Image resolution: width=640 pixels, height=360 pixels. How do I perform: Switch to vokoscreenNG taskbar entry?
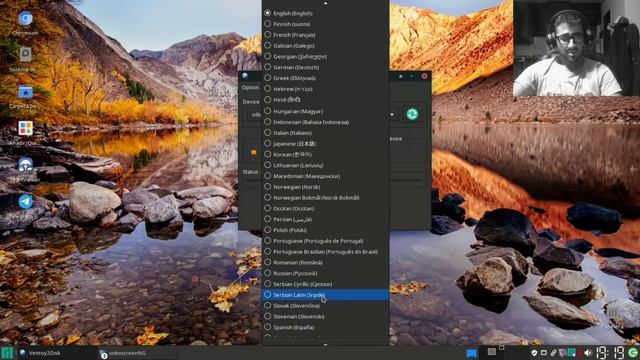click(x=137, y=353)
